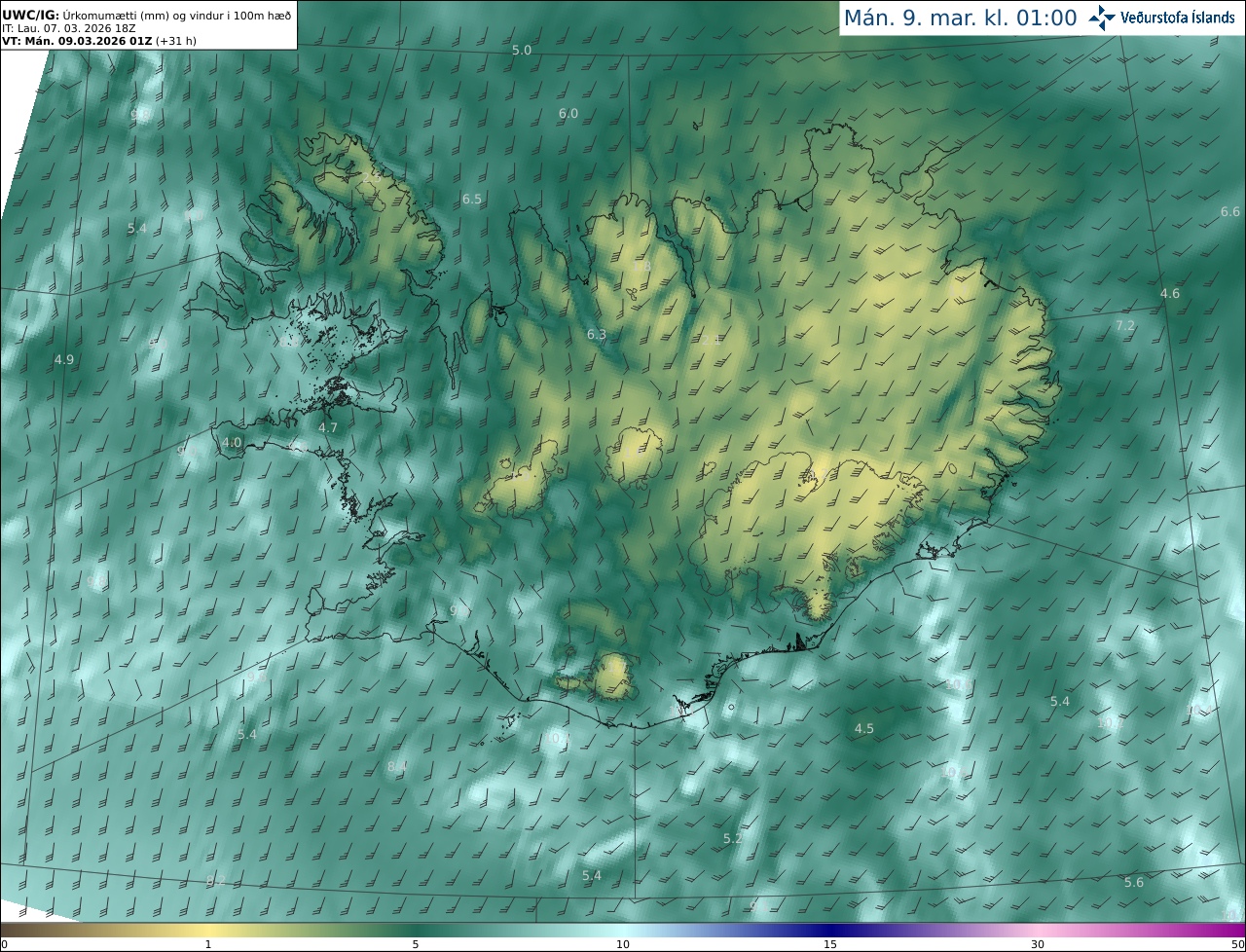Click the 10 tick on the color scale
This screenshot has height=952, width=1246.
pos(623,944)
